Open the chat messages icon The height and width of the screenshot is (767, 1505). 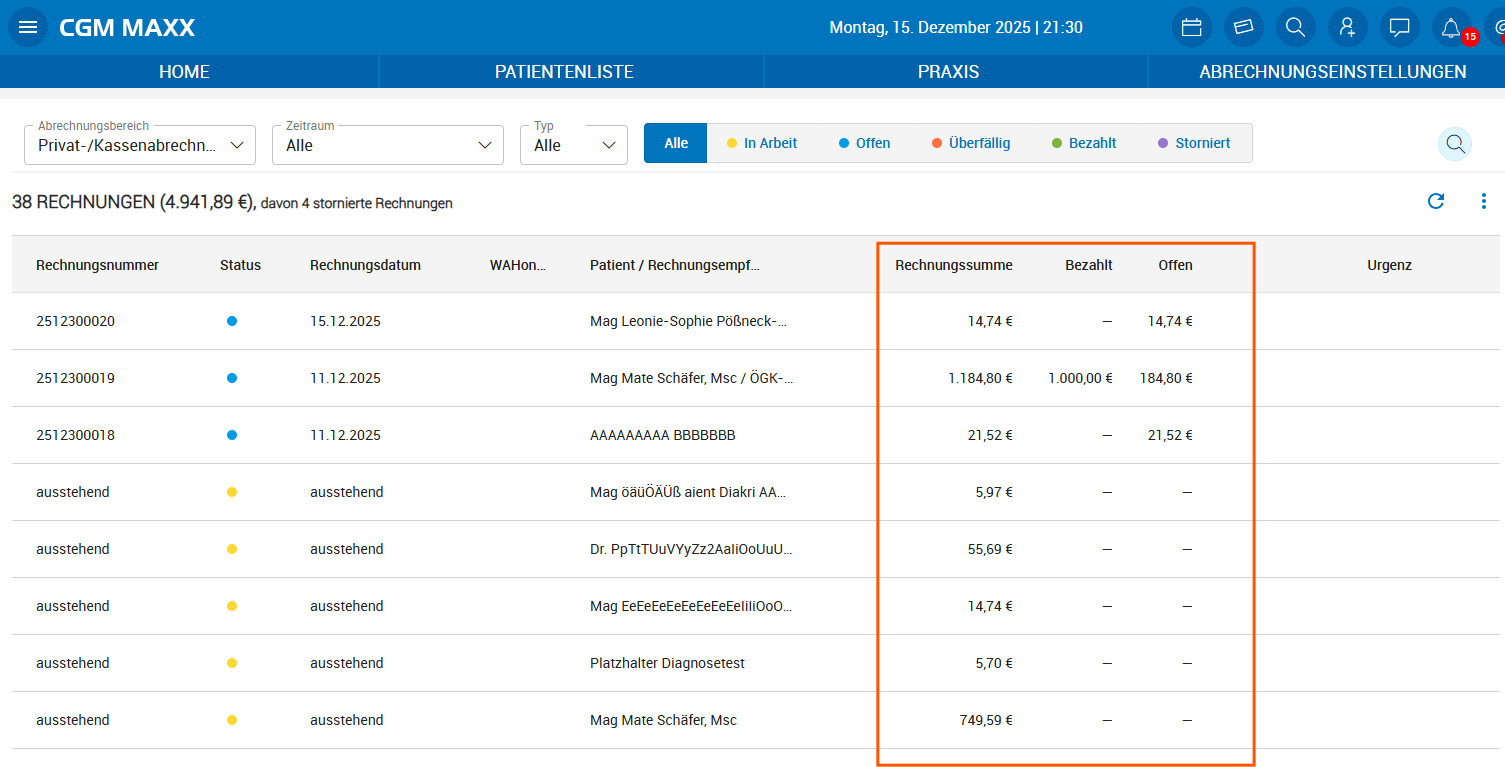(x=1400, y=27)
